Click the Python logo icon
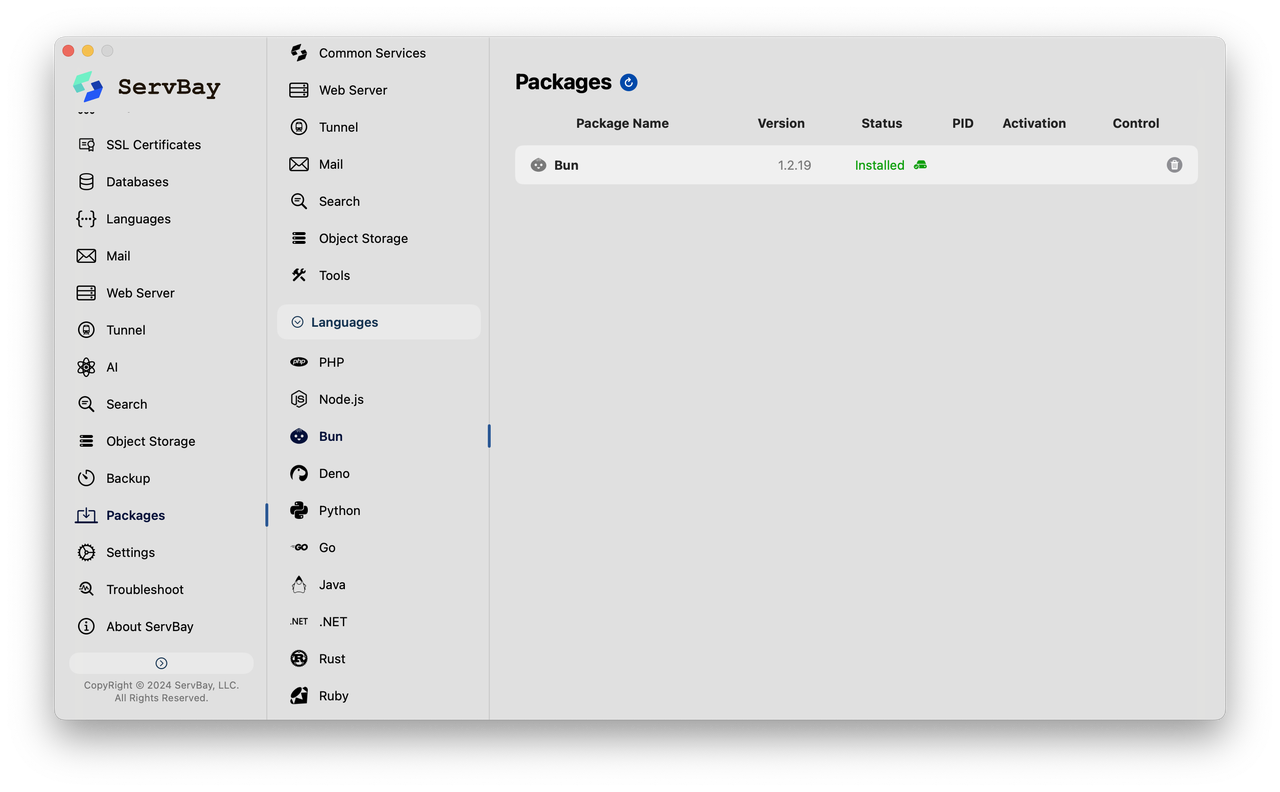 299,510
